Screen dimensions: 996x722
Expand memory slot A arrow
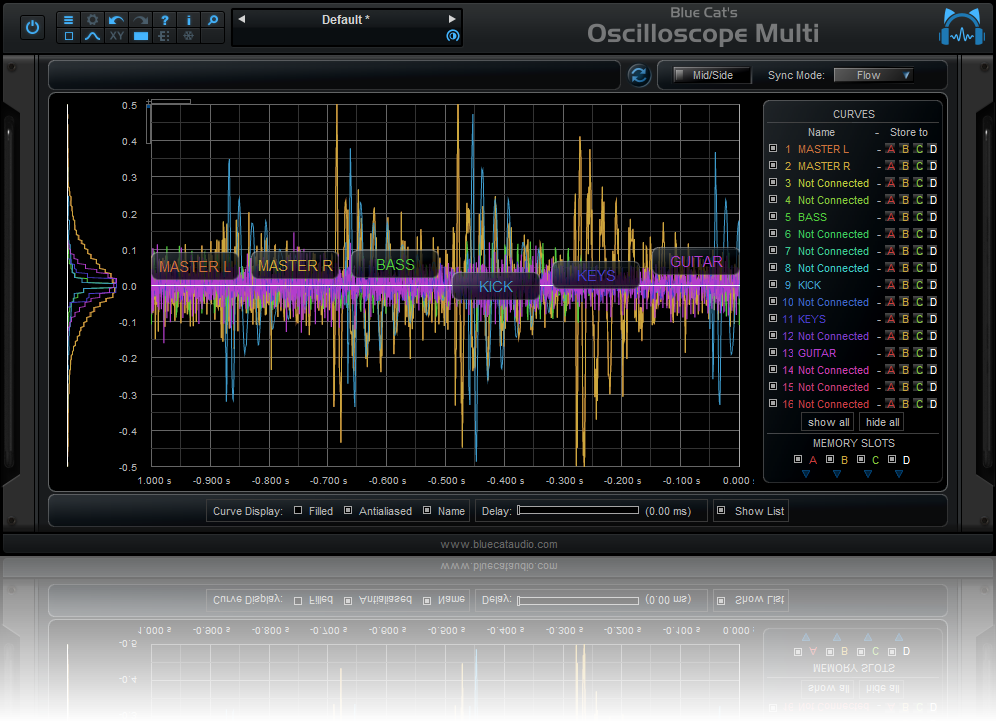(805, 474)
